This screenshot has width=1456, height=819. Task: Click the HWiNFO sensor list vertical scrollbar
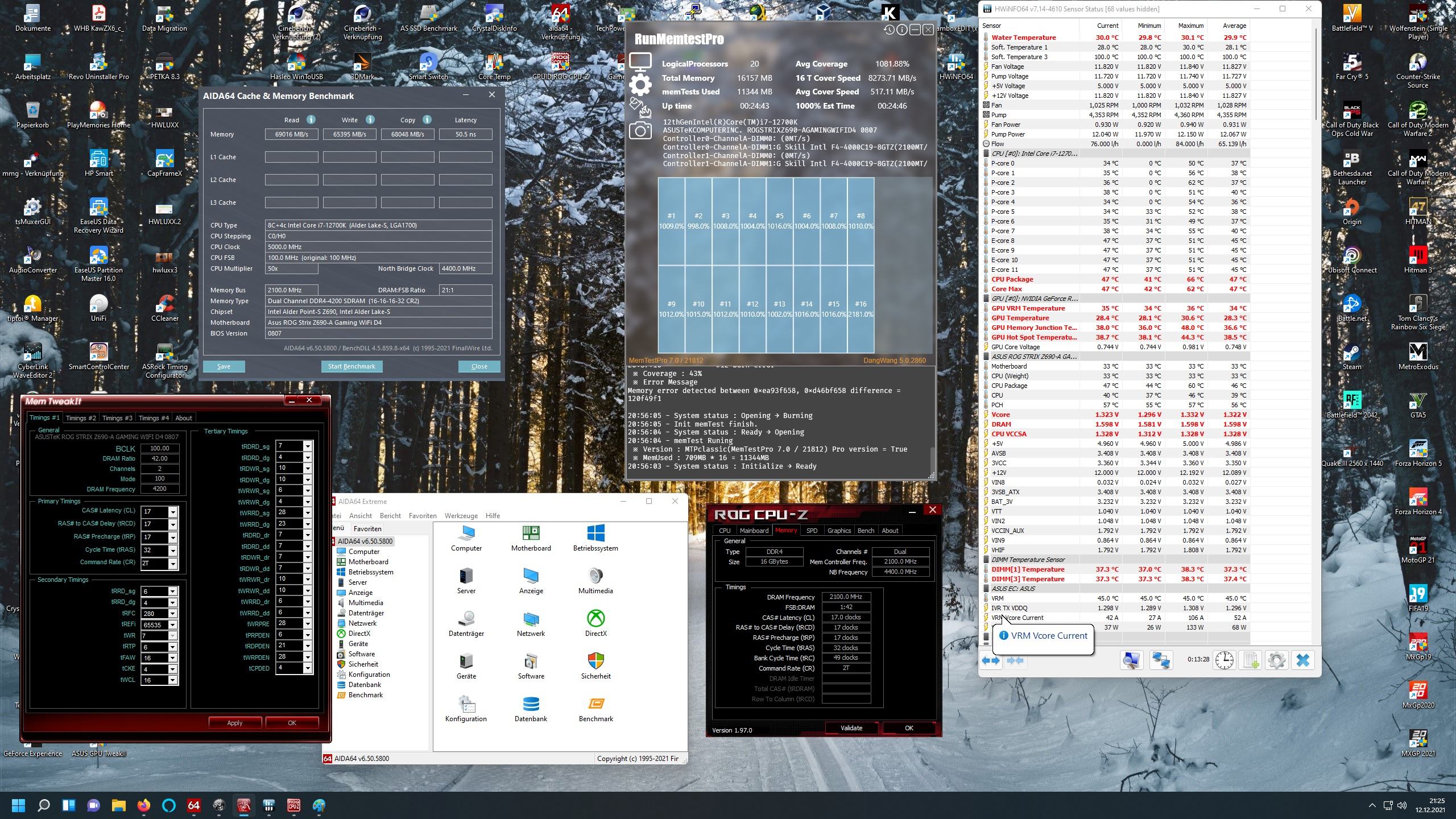[1316, 74]
